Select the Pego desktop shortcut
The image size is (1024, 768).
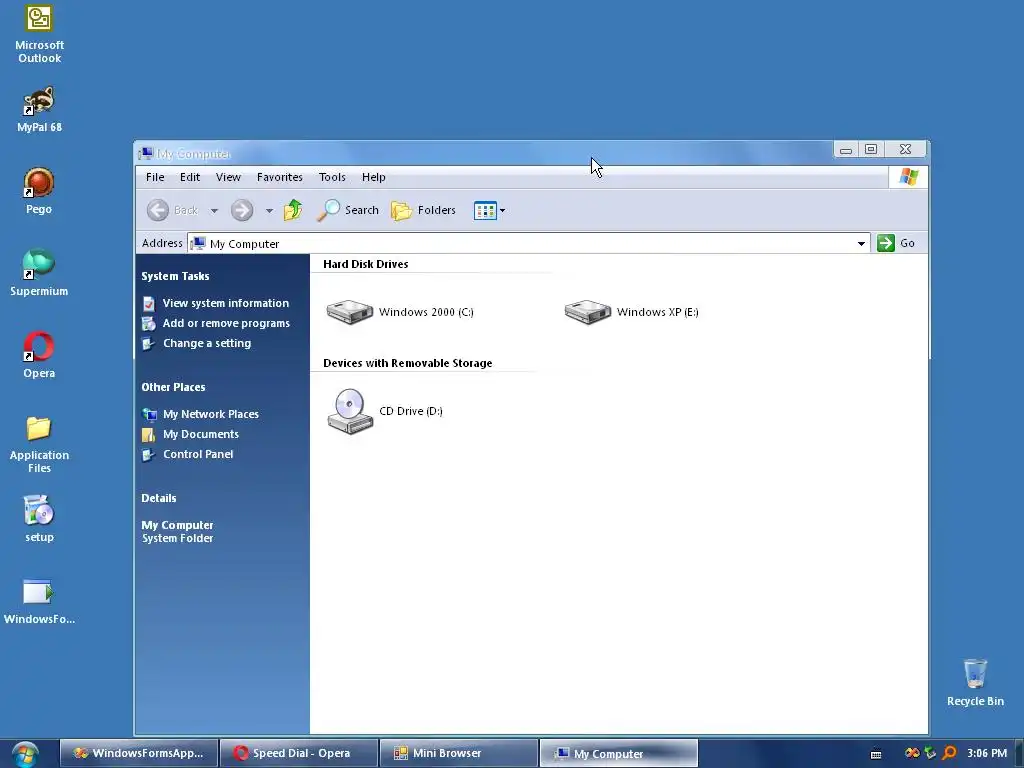[x=39, y=191]
